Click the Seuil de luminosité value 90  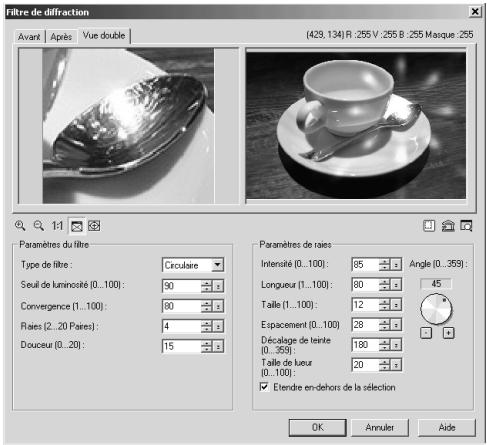[182, 286]
